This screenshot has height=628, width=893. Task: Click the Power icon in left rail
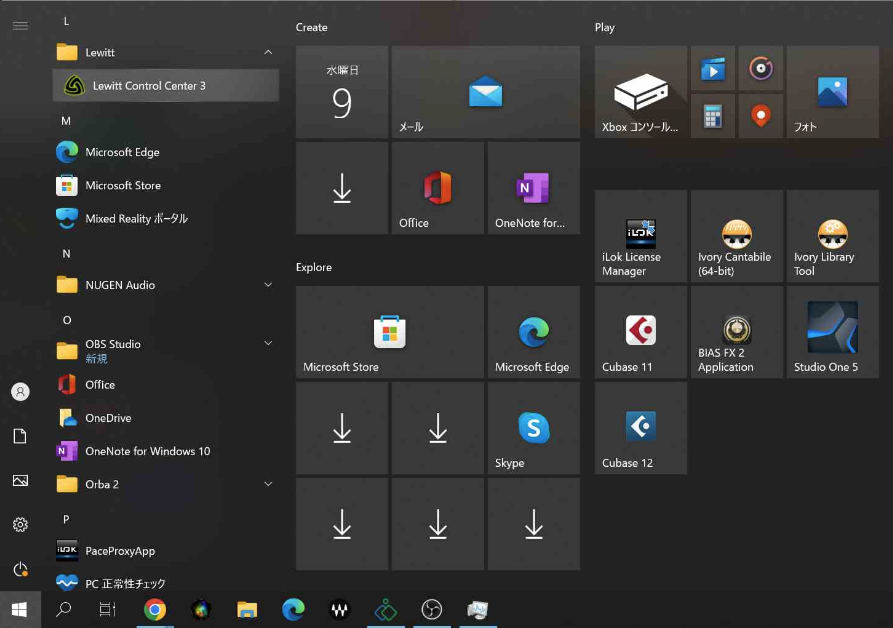20,569
